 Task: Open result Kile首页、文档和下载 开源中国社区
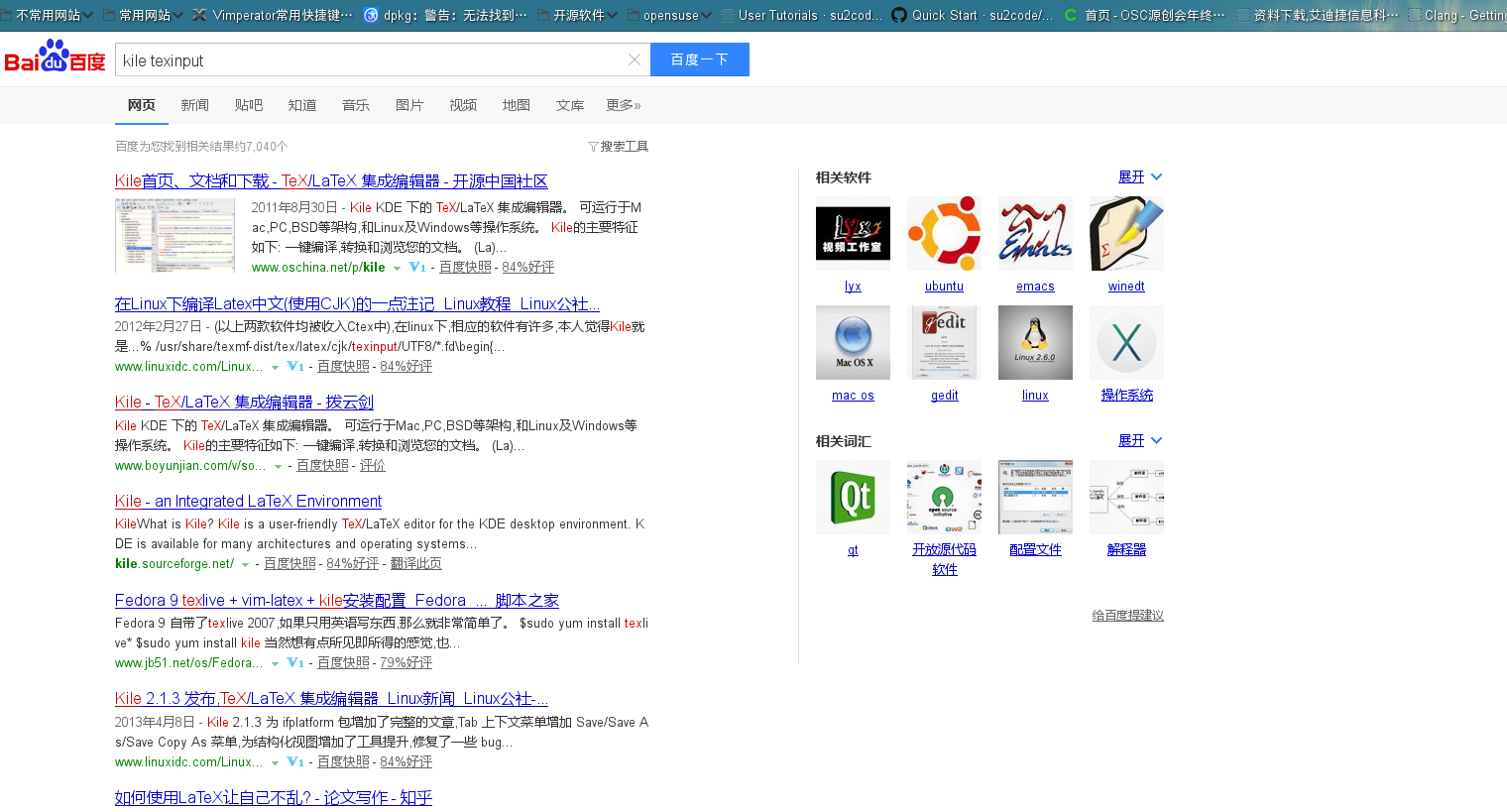pos(331,181)
